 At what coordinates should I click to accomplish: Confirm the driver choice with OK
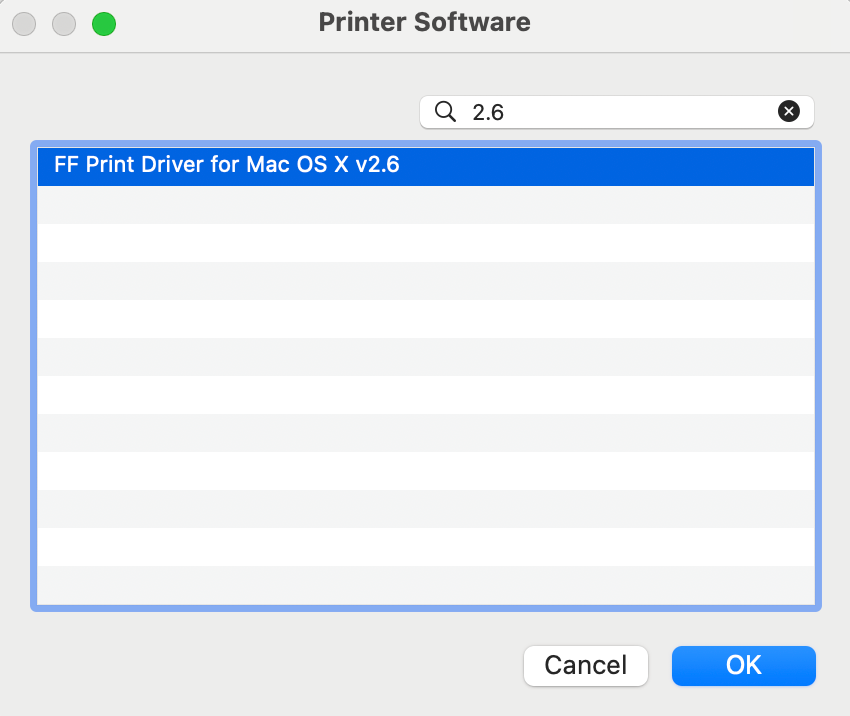pos(743,666)
